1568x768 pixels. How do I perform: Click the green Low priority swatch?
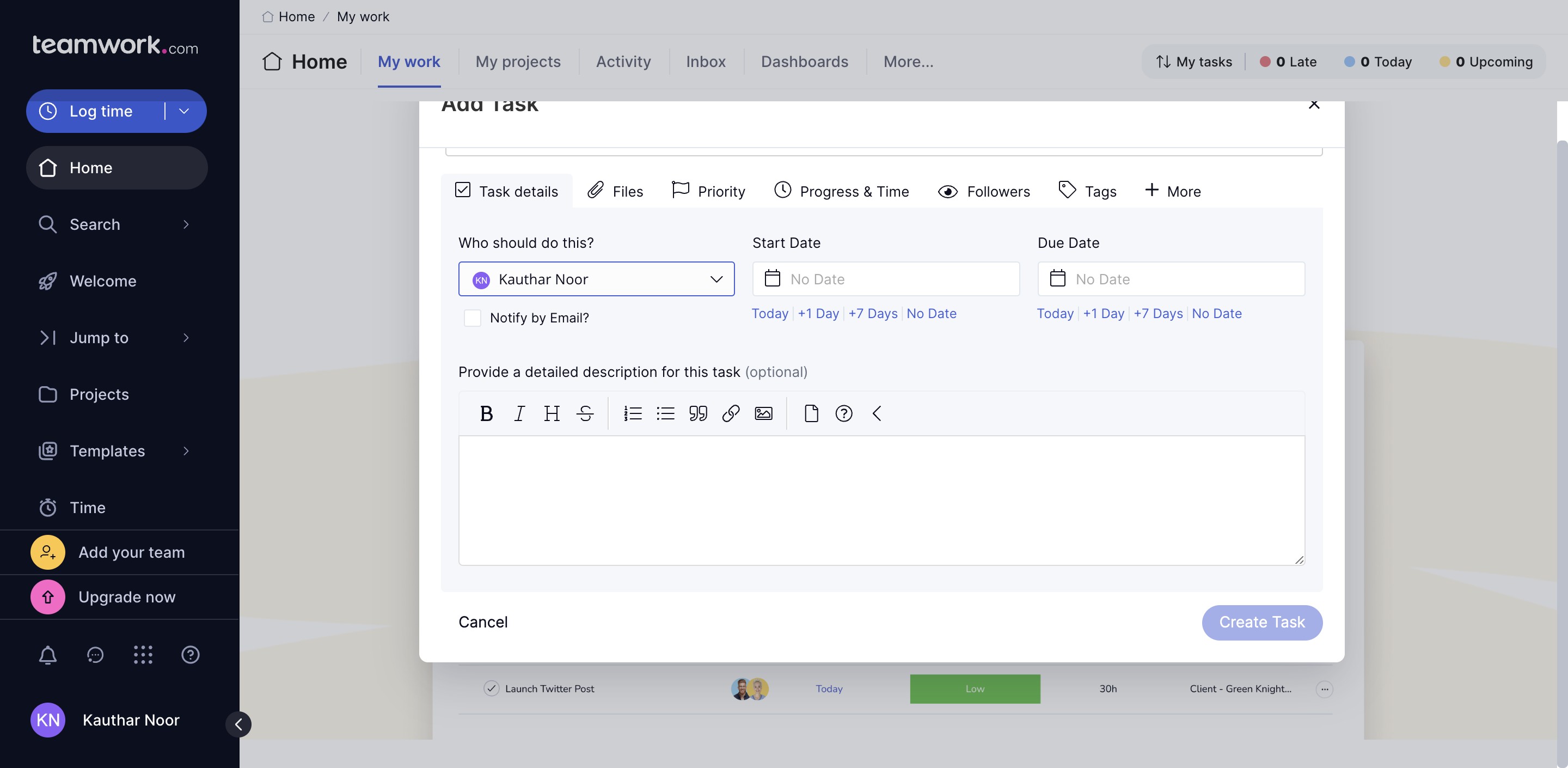tap(975, 689)
